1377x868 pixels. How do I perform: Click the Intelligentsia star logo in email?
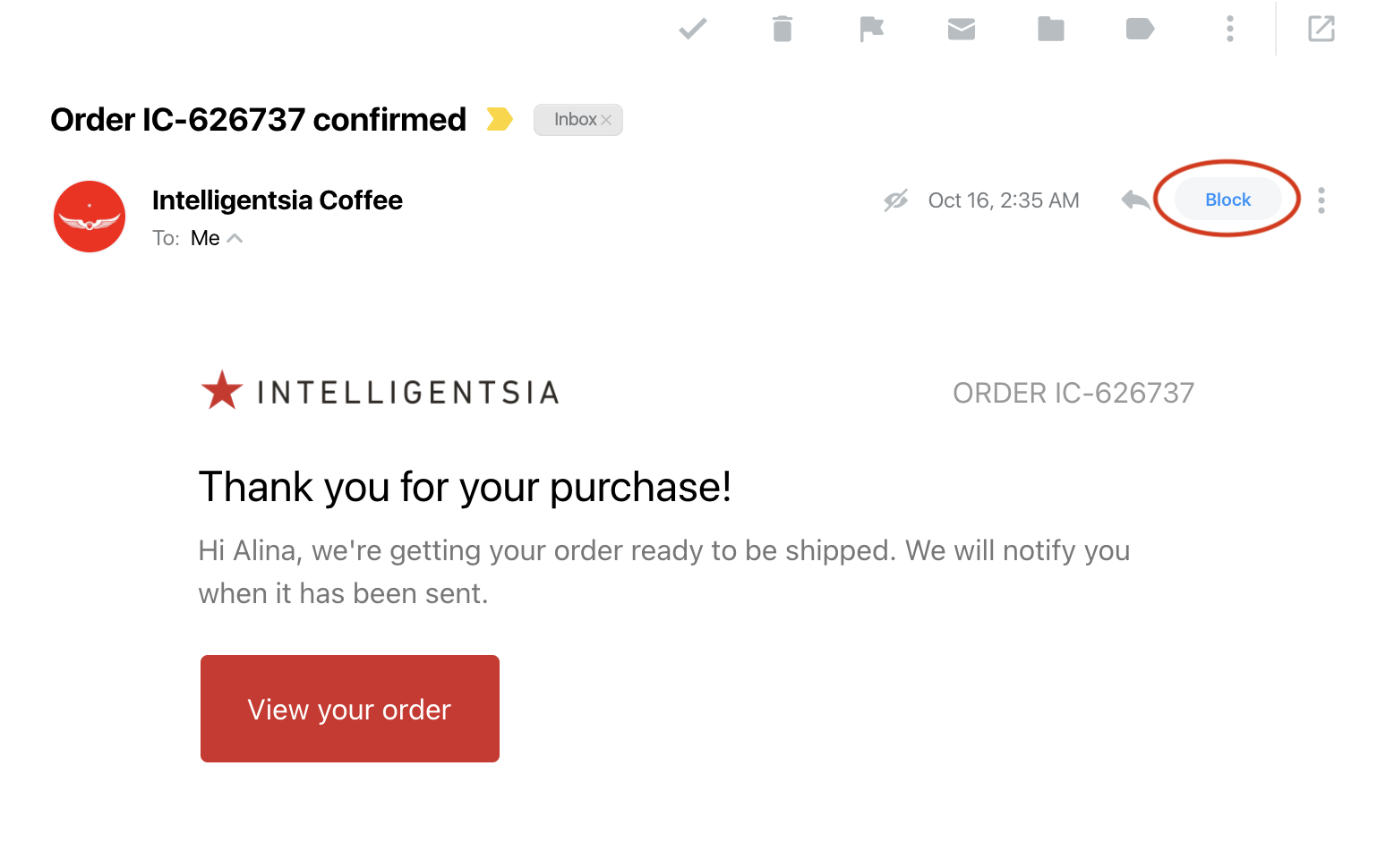pyautogui.click(x=222, y=391)
